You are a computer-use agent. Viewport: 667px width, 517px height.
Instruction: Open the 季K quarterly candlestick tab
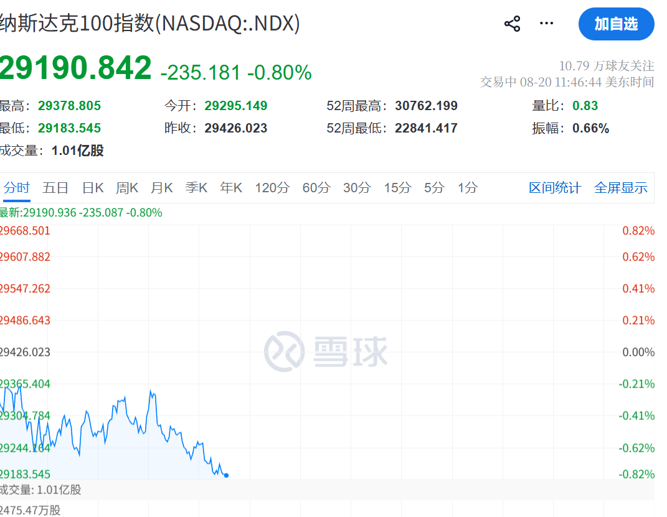tap(196, 188)
